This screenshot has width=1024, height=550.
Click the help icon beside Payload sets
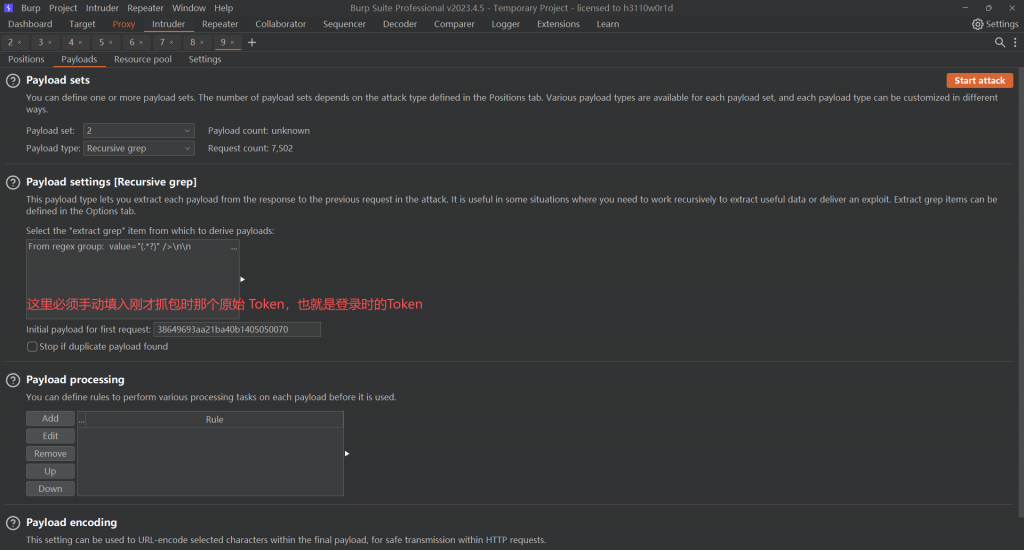pyautogui.click(x=13, y=81)
